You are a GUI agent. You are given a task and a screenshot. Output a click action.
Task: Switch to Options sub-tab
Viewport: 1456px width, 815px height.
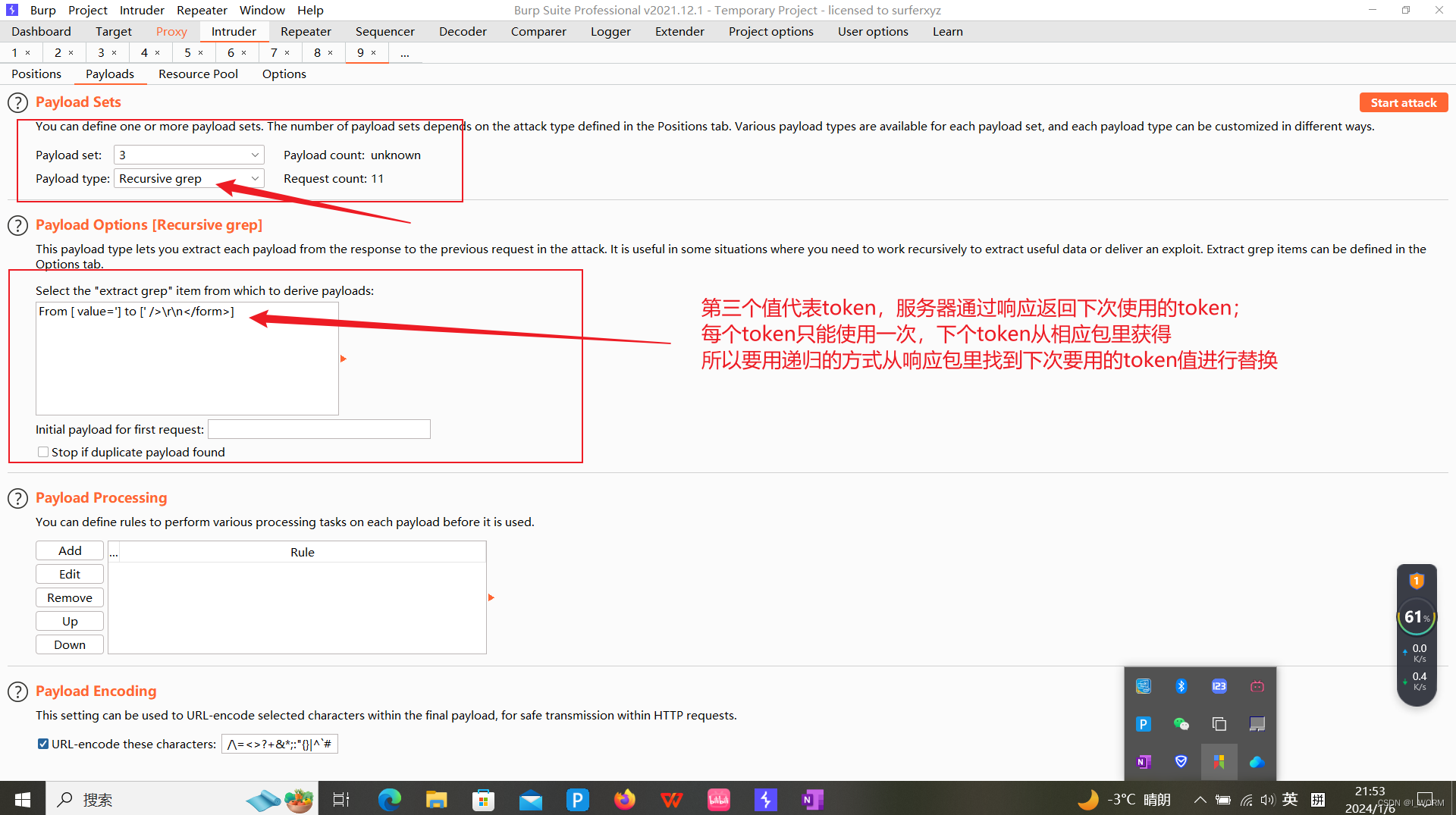[x=284, y=74]
